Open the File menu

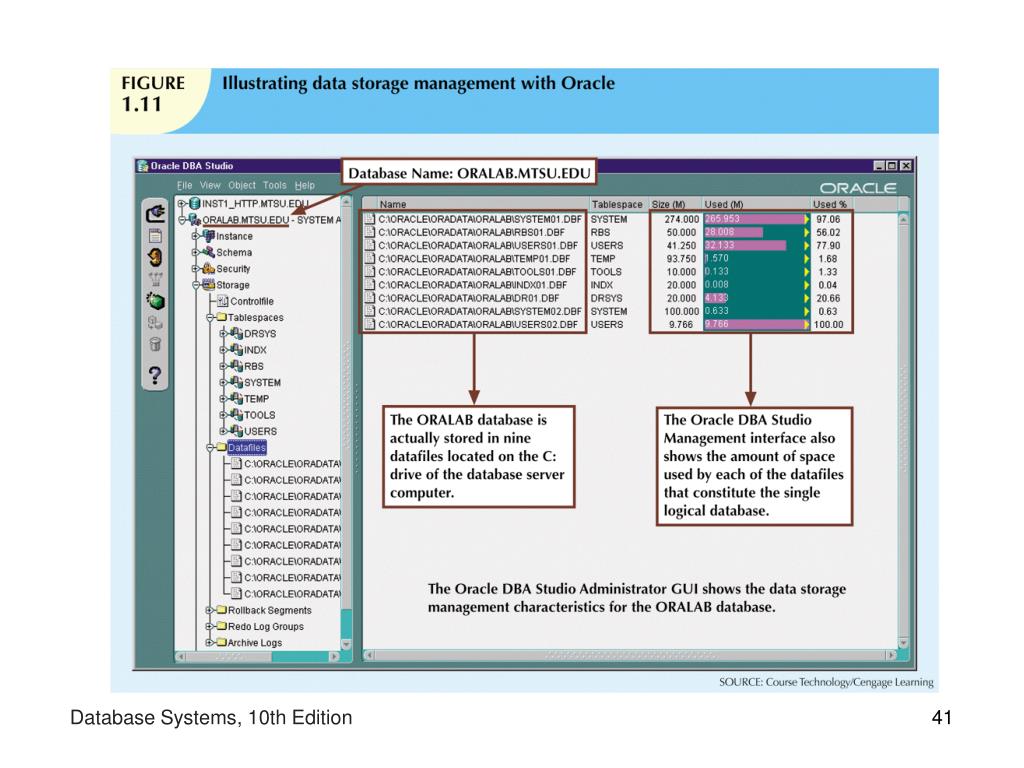click(x=185, y=185)
